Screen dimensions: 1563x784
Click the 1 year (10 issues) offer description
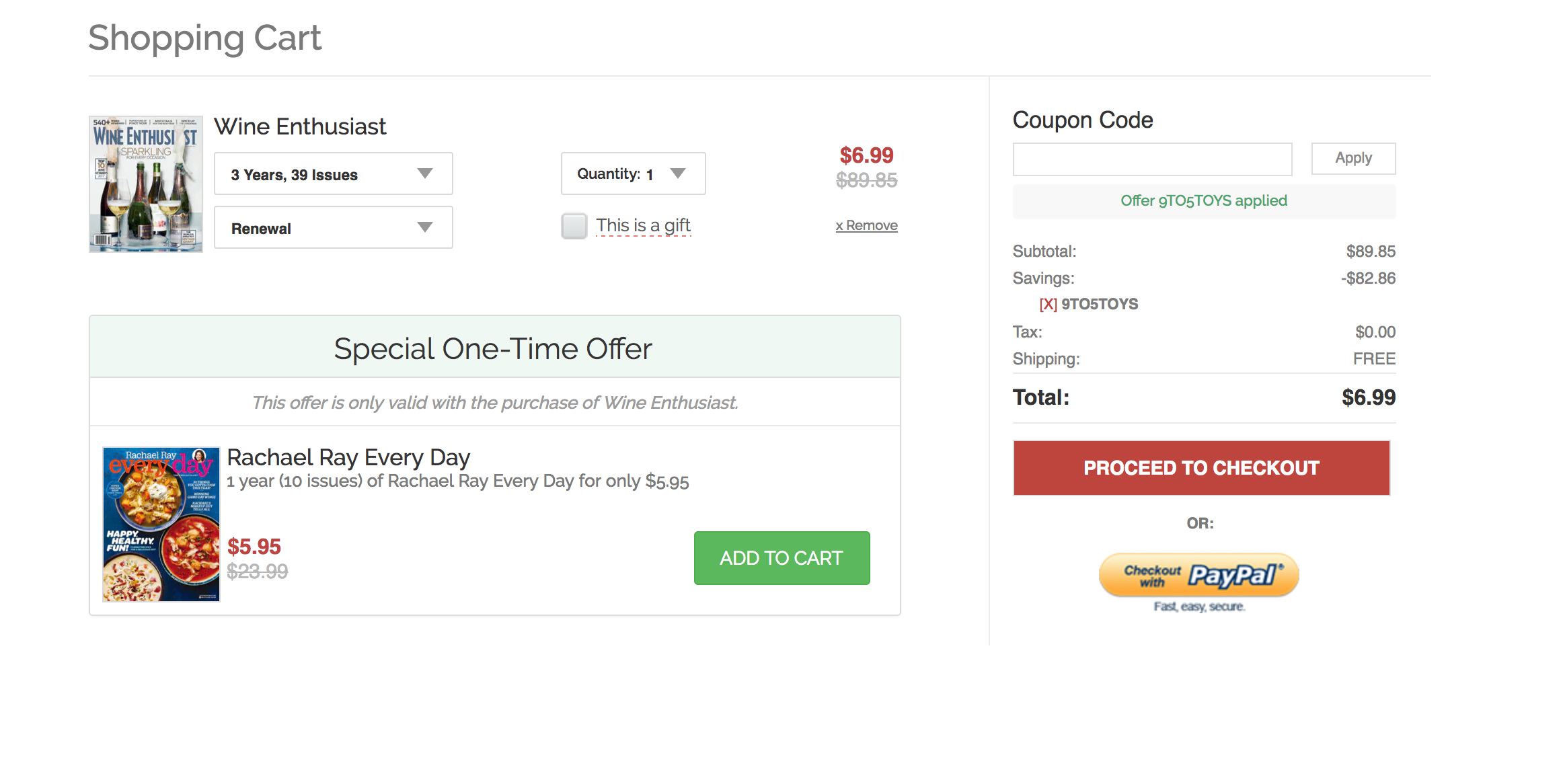click(x=458, y=481)
